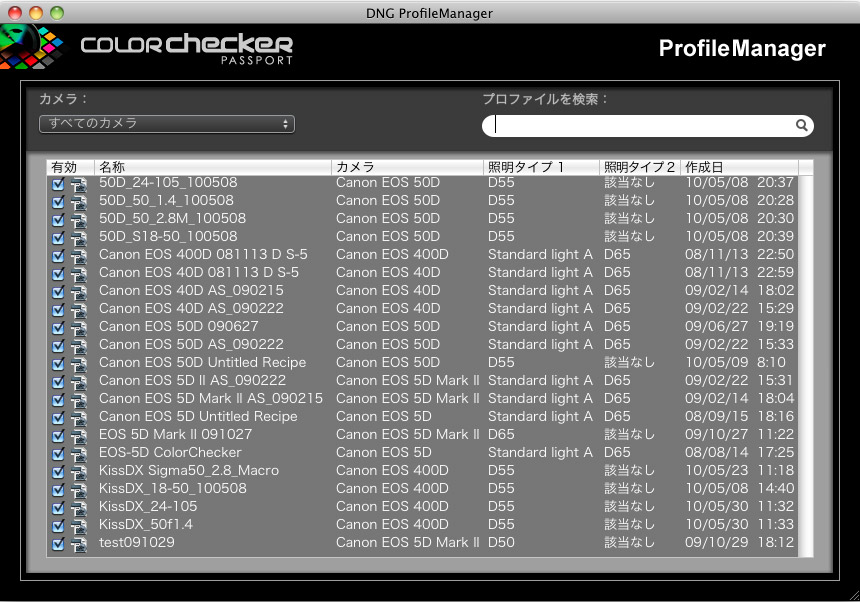Uncheck the 50D_S18-50_100508 profile

[x=58, y=238]
